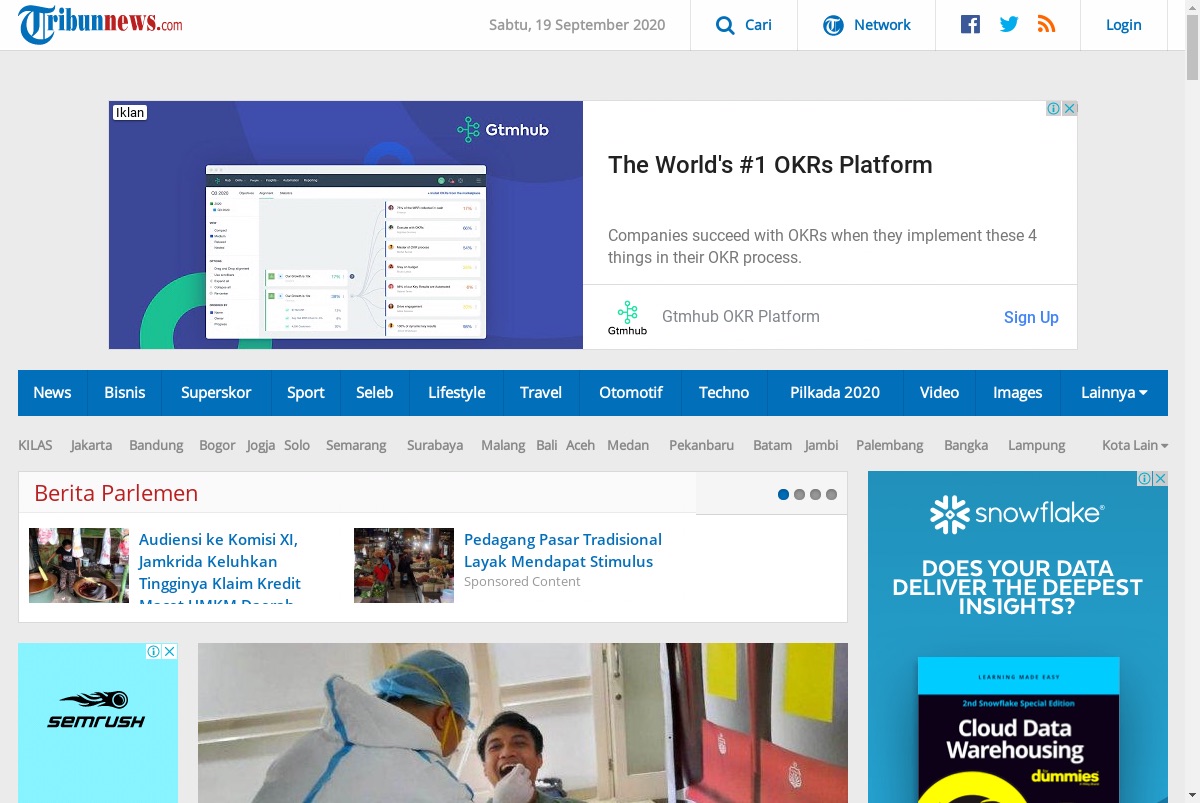Open the Pilkada 2020 section
Viewport: 1200px width, 803px height.
pos(835,393)
